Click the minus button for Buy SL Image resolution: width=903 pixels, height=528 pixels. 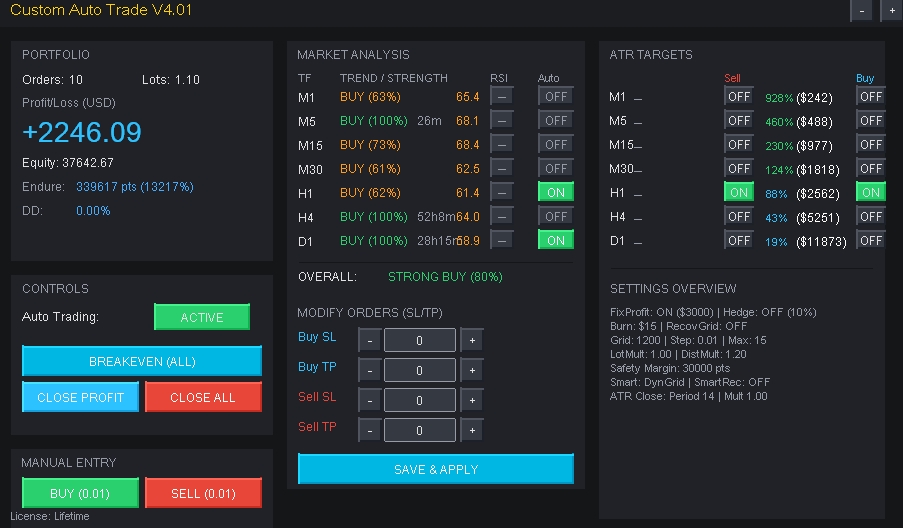[369, 340]
